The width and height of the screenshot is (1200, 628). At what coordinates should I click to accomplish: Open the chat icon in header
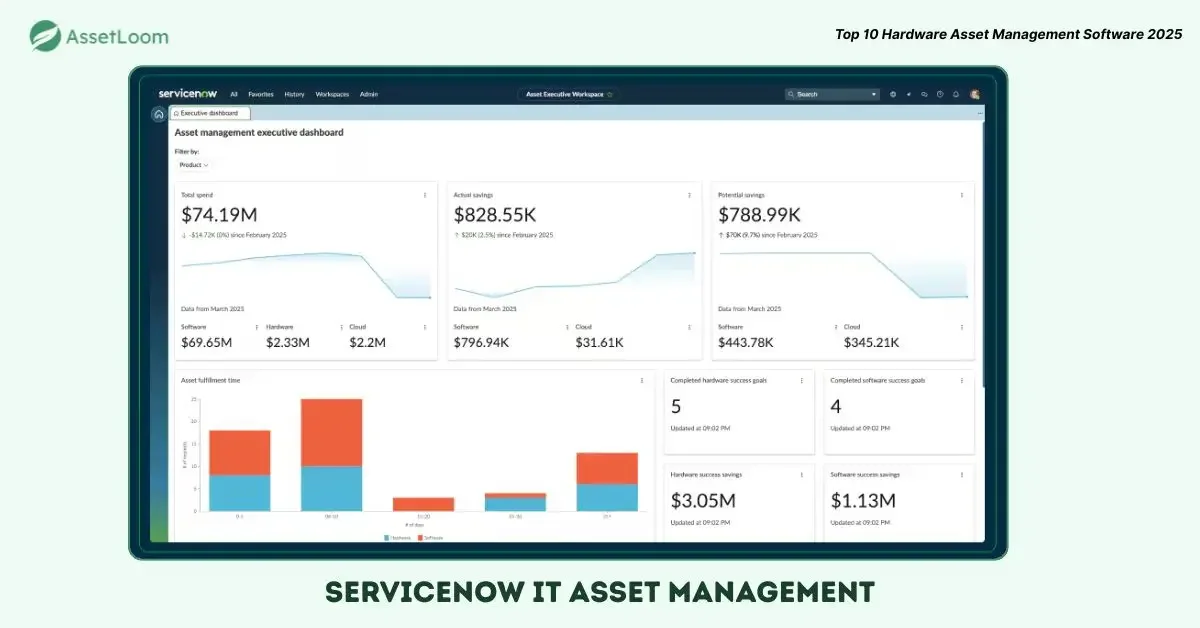click(x=924, y=94)
